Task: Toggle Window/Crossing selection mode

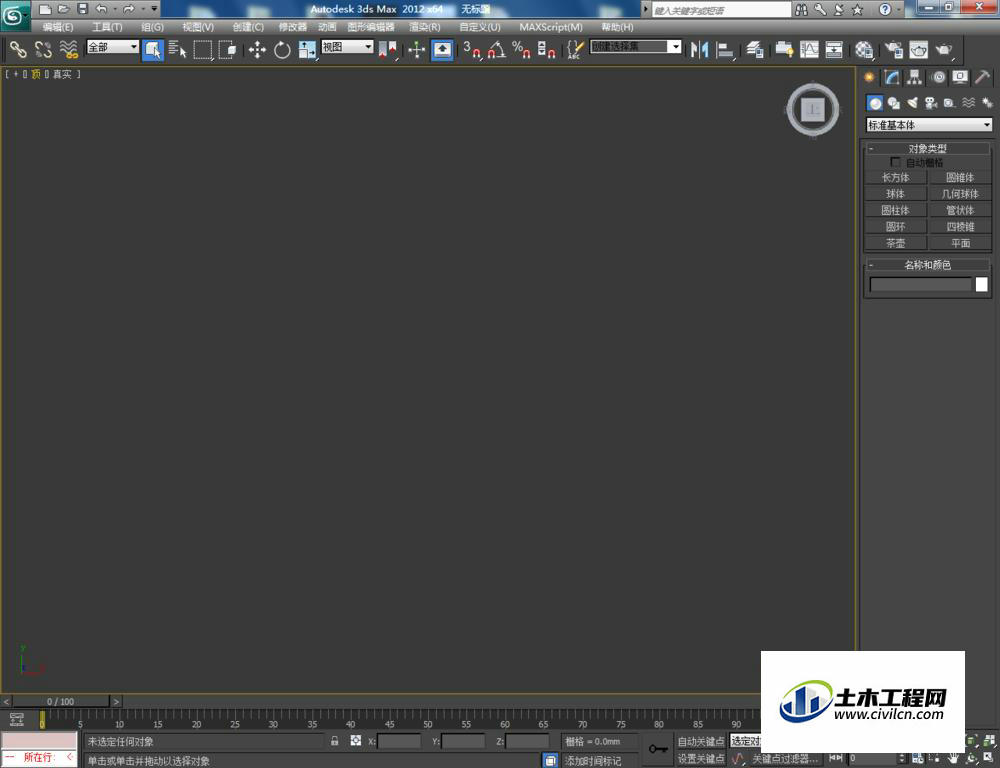Action: [x=228, y=49]
